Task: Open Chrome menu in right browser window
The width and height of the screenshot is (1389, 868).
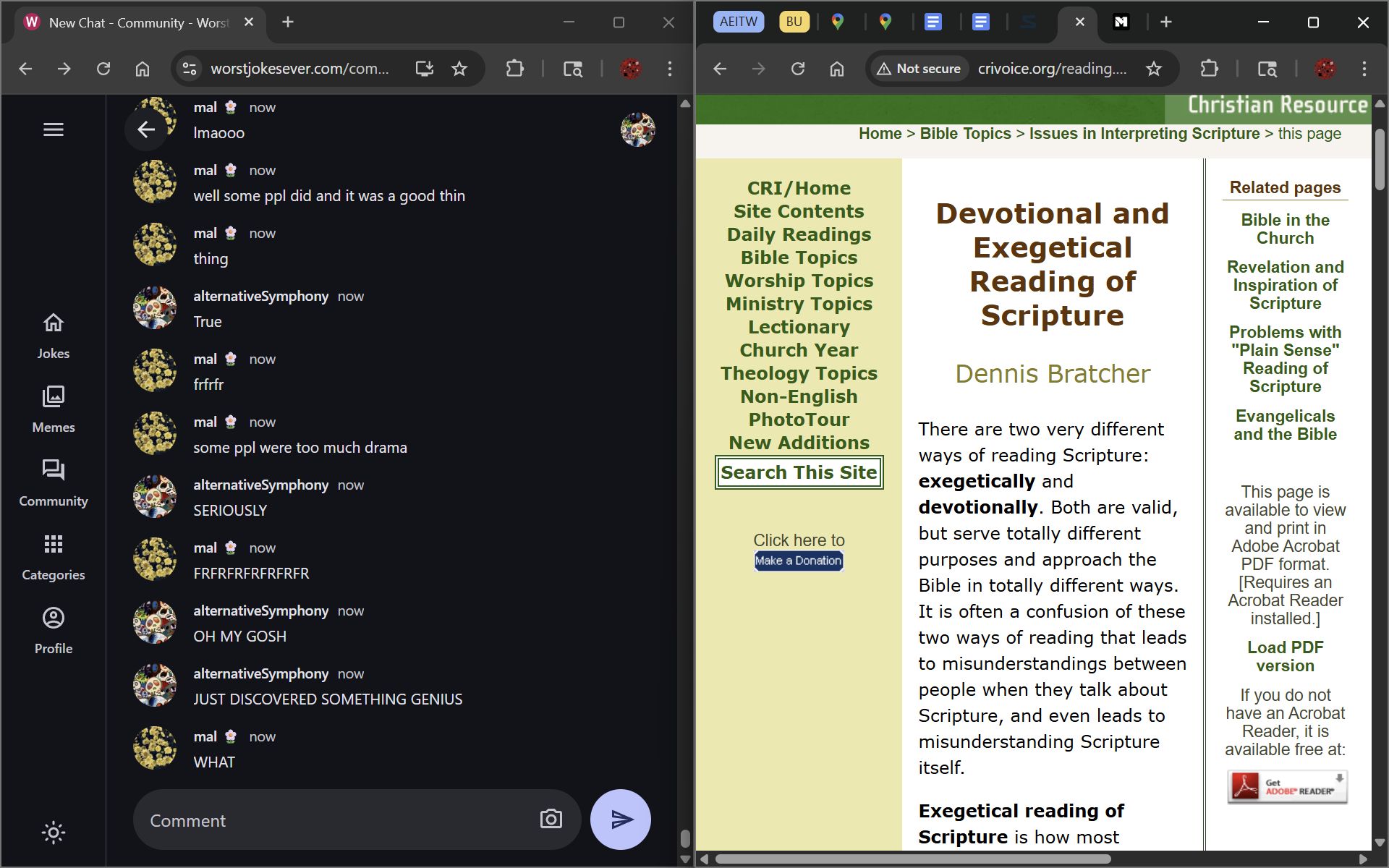Action: pos(1364,69)
